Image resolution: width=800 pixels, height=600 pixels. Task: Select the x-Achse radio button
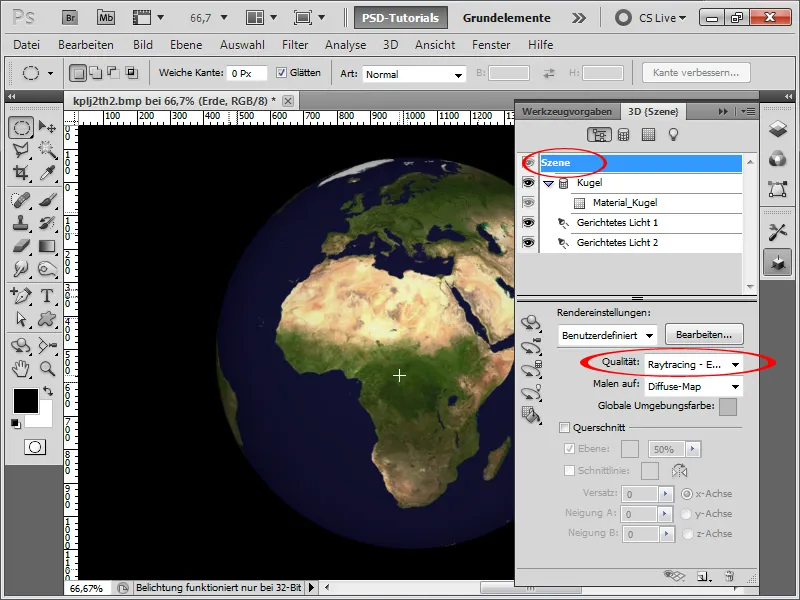(x=687, y=494)
